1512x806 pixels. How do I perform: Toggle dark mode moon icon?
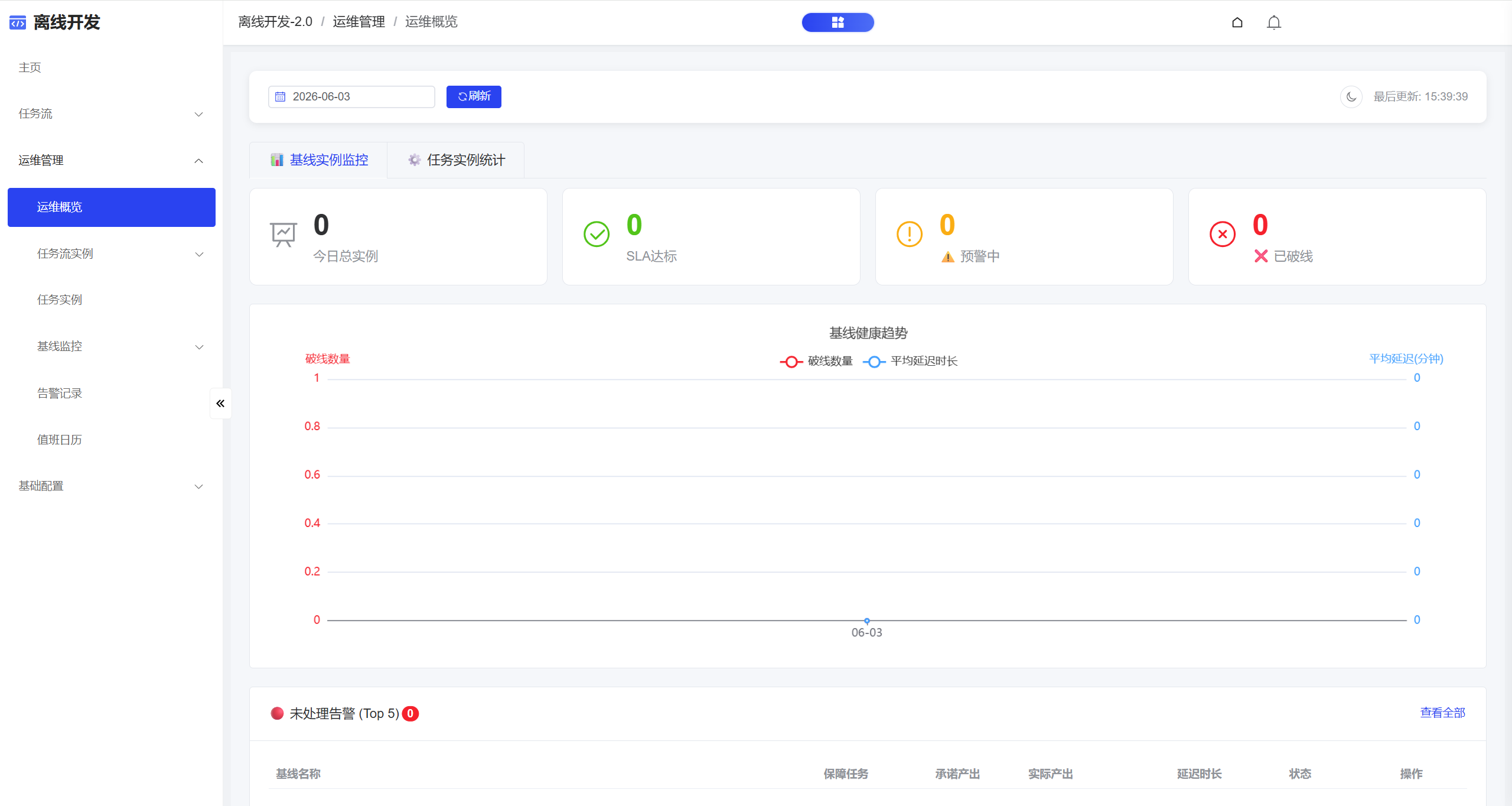pyautogui.click(x=1351, y=97)
